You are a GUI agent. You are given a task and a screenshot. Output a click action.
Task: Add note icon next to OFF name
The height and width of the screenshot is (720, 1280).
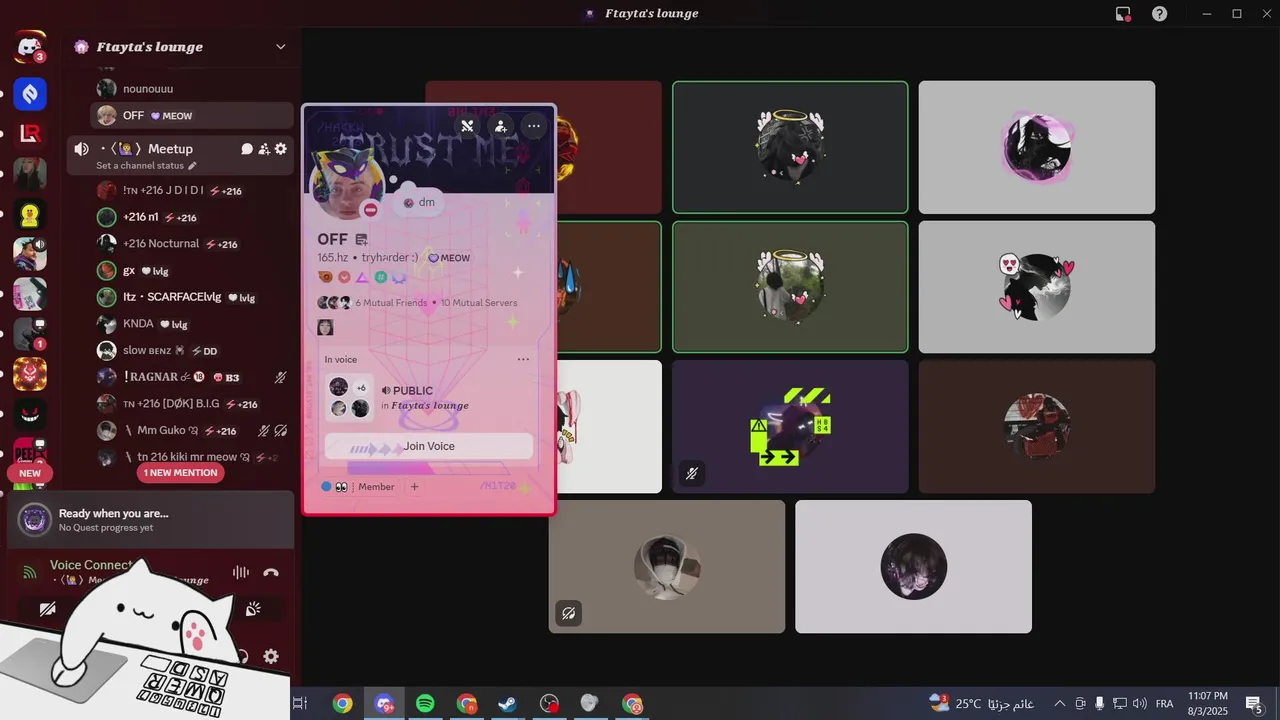point(362,240)
